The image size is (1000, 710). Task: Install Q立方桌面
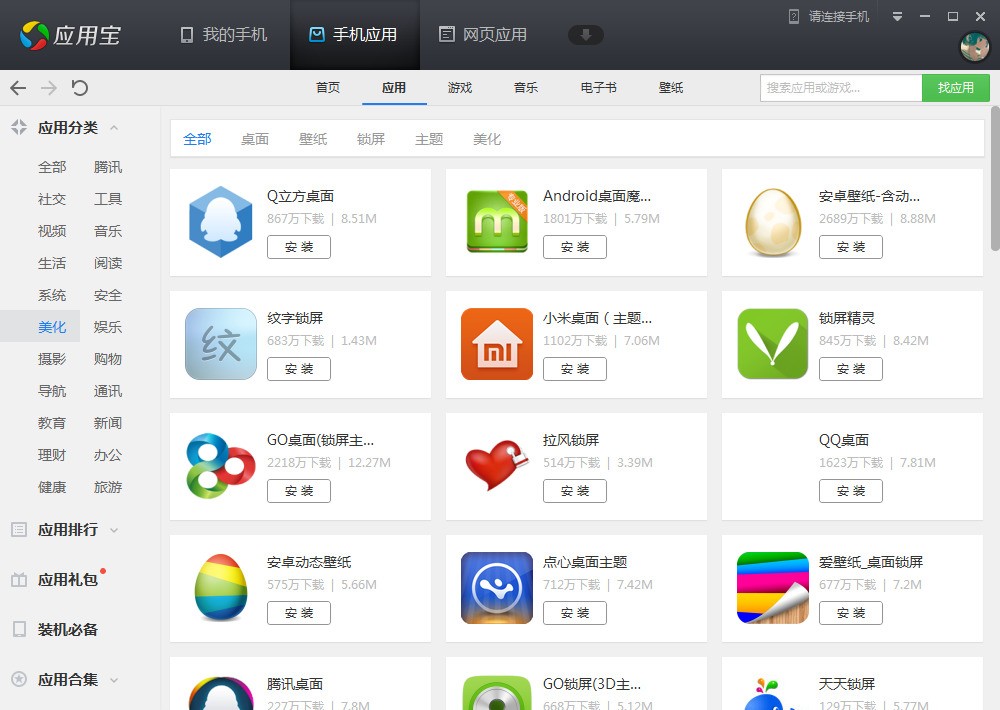[299, 247]
